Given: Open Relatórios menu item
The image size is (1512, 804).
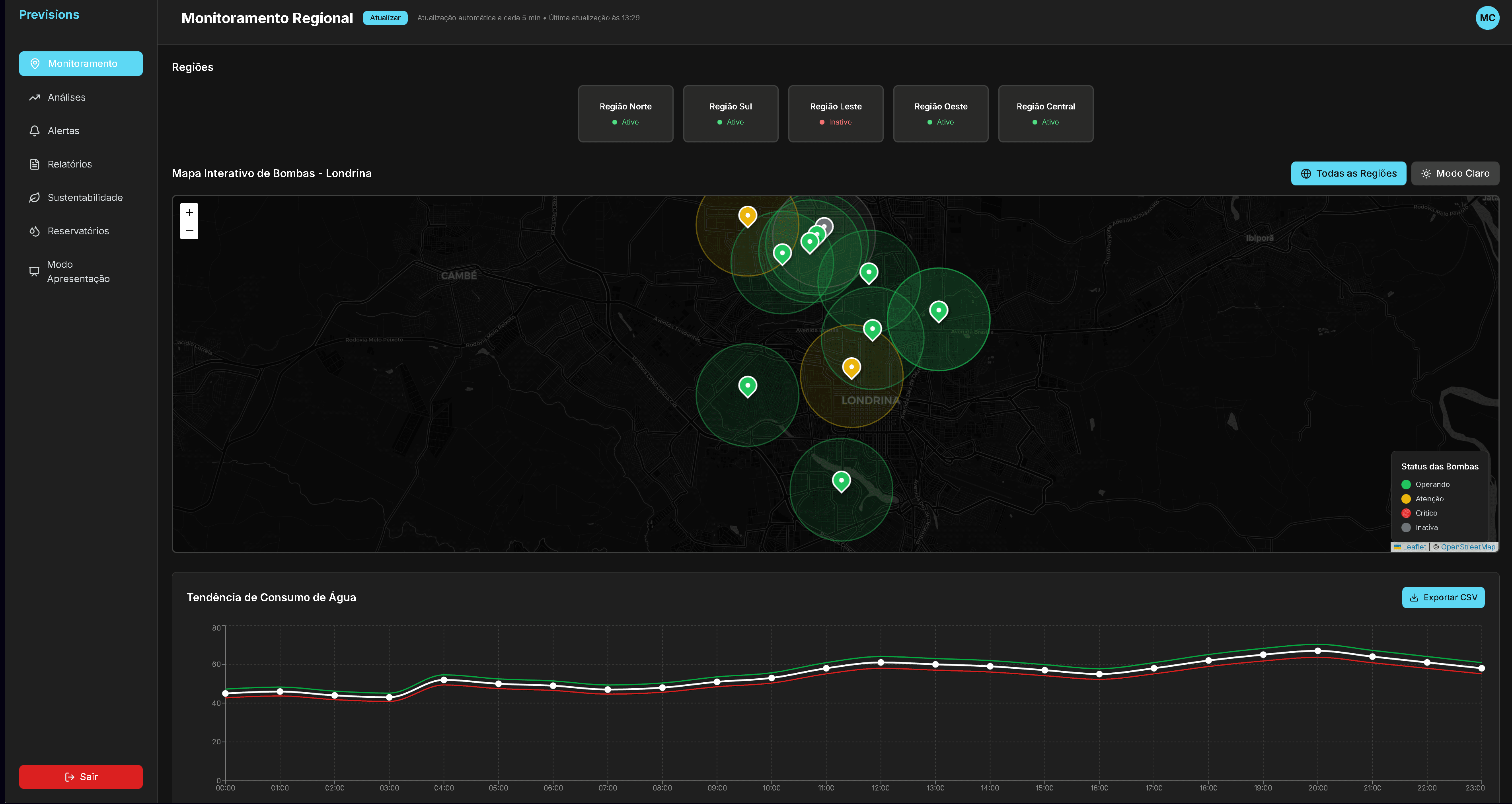Looking at the screenshot, I should tap(69, 164).
